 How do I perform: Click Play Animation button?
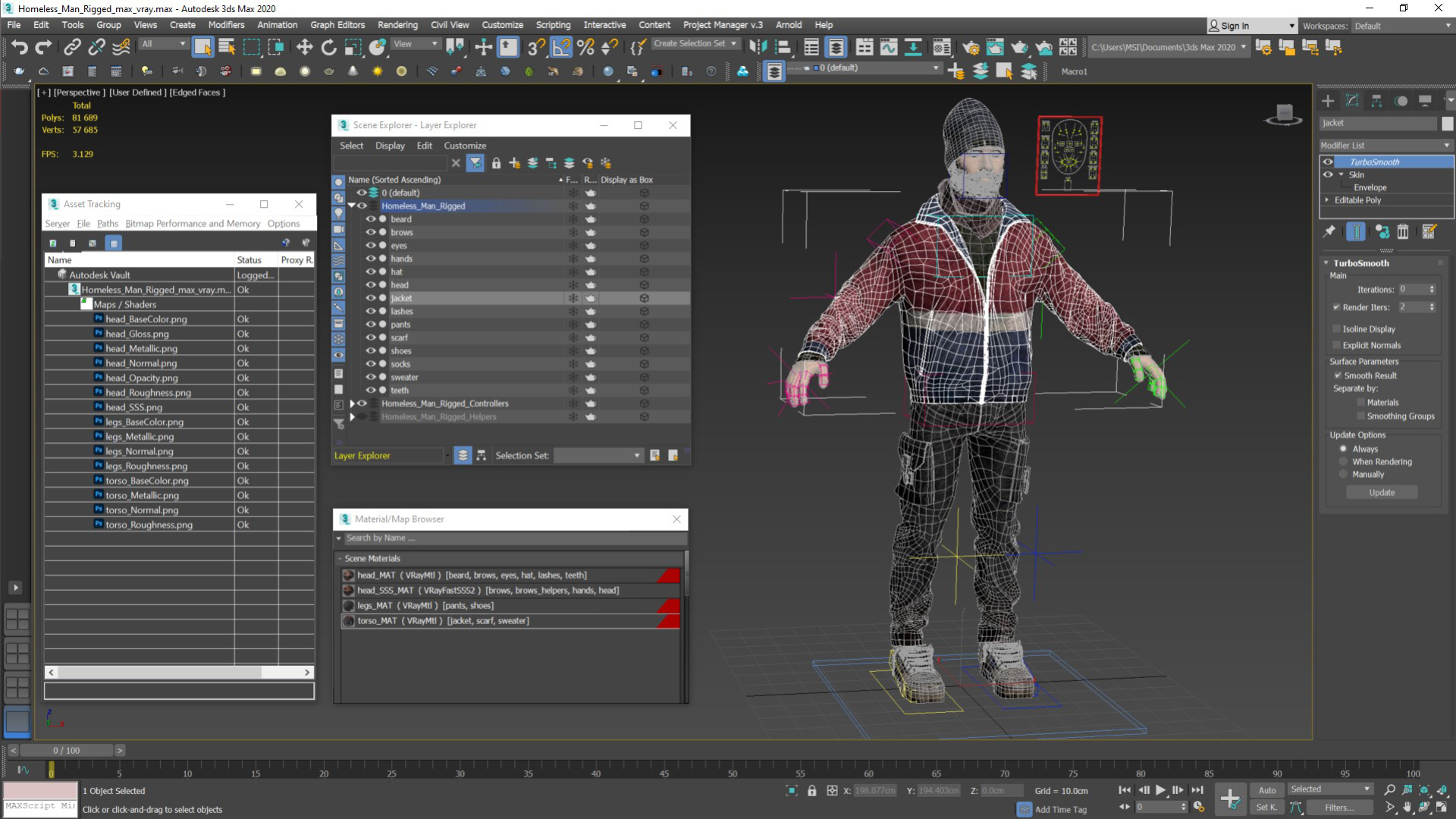[1160, 790]
